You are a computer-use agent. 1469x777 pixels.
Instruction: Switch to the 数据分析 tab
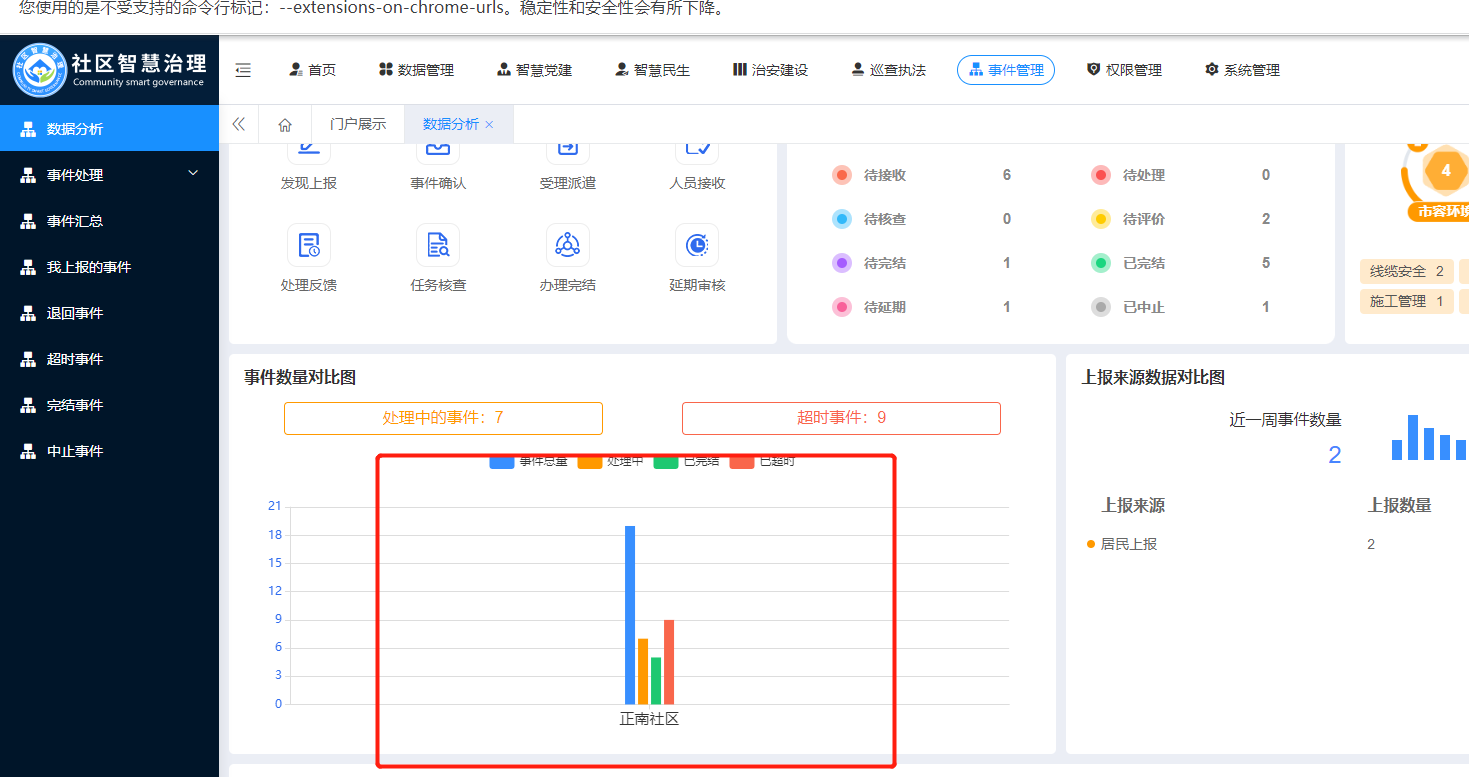[451, 124]
